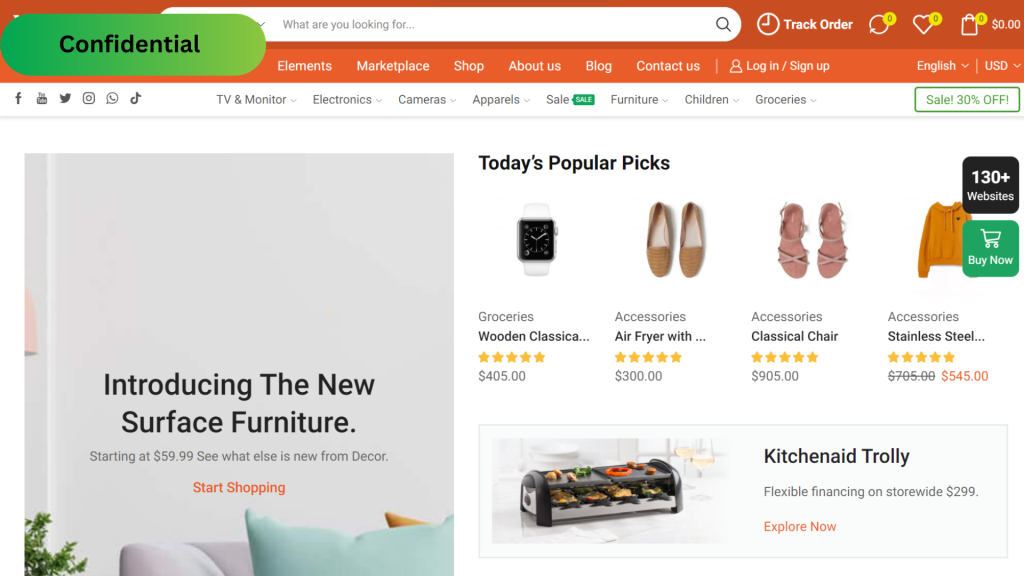Visit the Facebook social page
1024x576 pixels.
click(x=18, y=98)
